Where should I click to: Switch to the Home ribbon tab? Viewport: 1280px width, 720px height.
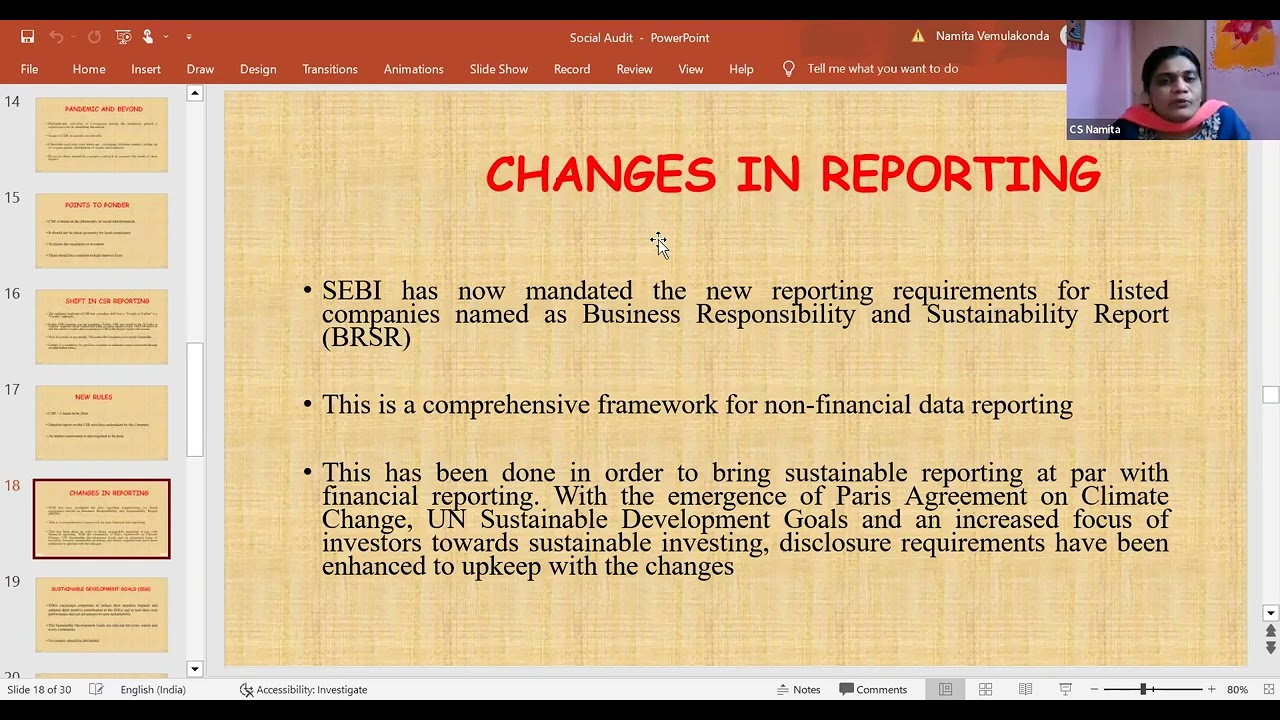pyautogui.click(x=89, y=69)
